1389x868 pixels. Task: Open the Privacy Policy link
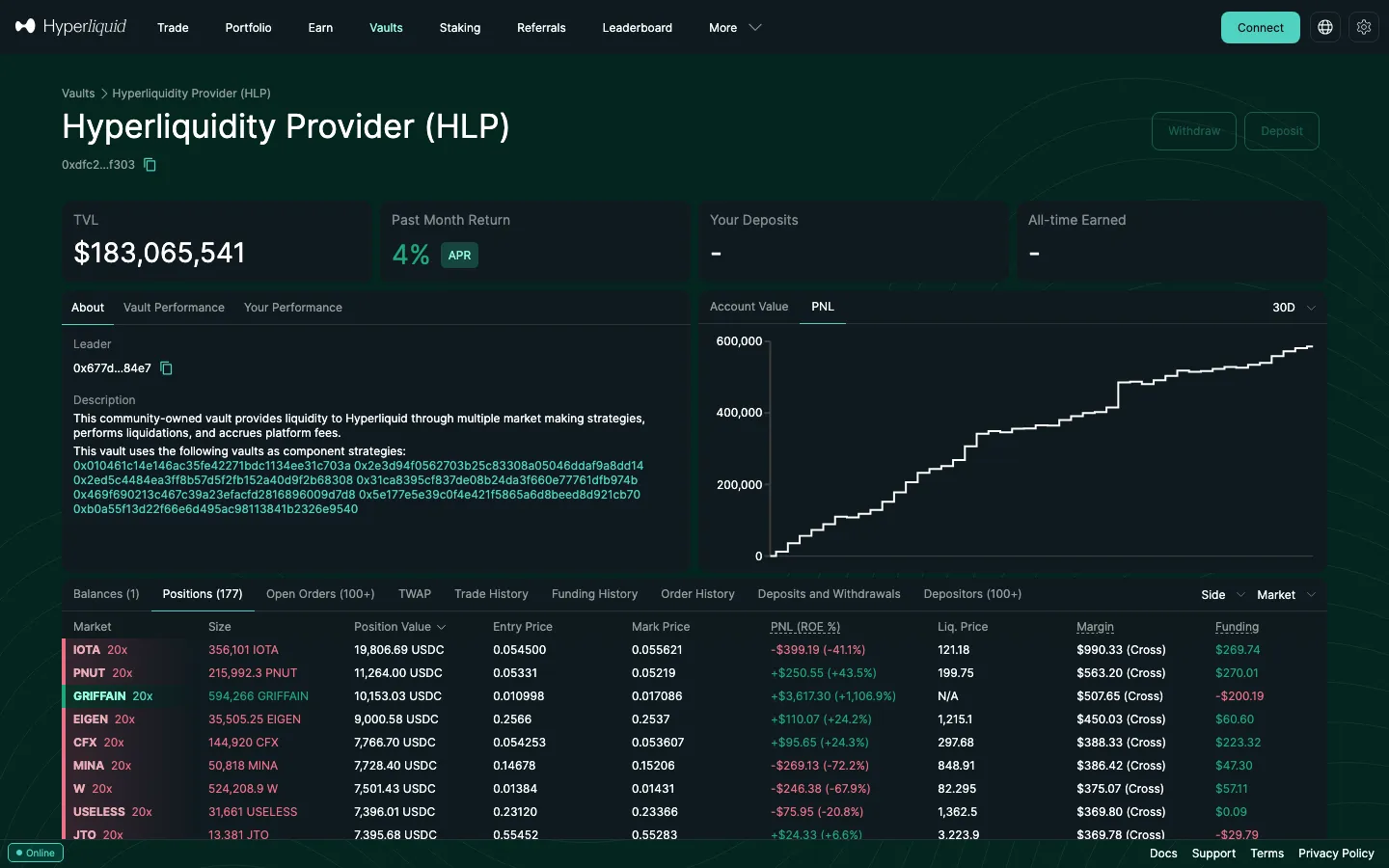point(1336,854)
